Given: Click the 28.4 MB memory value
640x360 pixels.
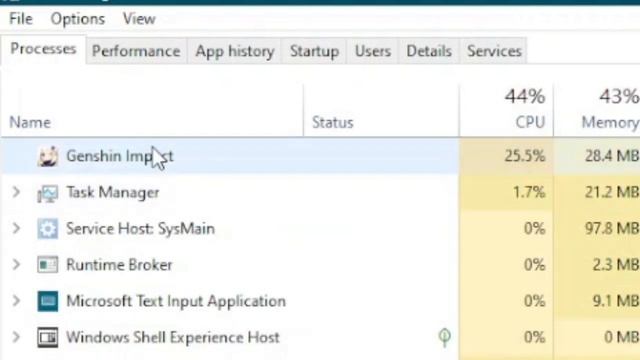Looking at the screenshot, I should pos(611,156).
